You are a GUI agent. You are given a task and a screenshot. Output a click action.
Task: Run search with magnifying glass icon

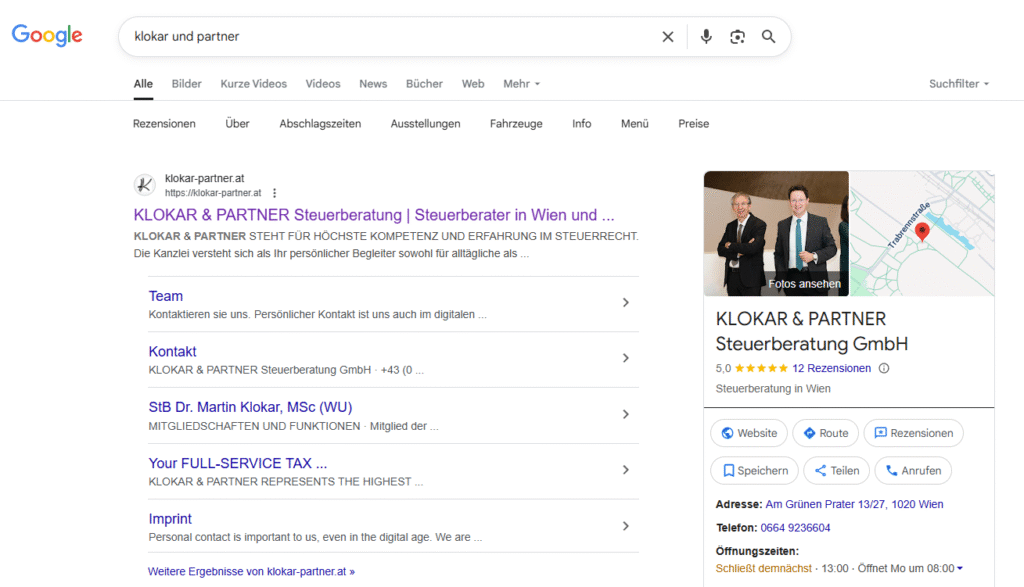(769, 37)
